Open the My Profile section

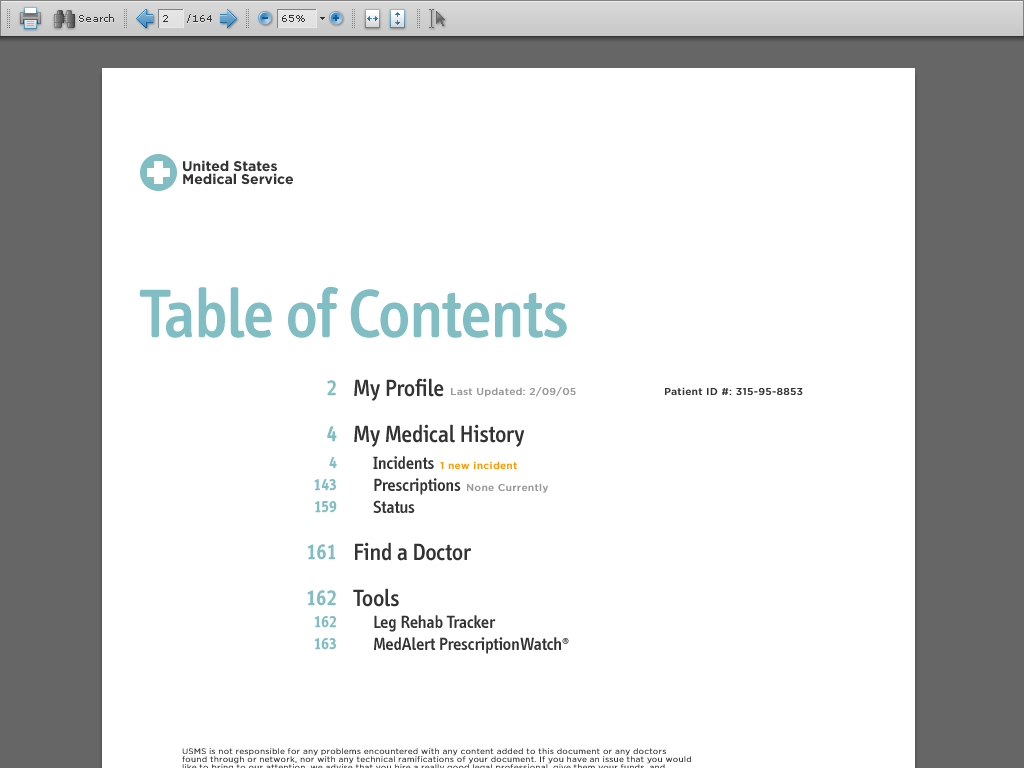(x=398, y=389)
